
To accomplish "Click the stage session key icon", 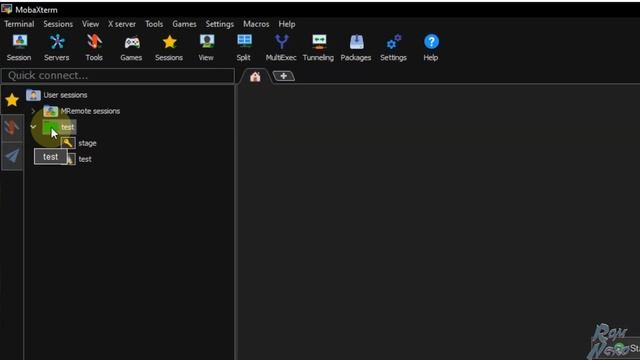I will click(x=68, y=143).
